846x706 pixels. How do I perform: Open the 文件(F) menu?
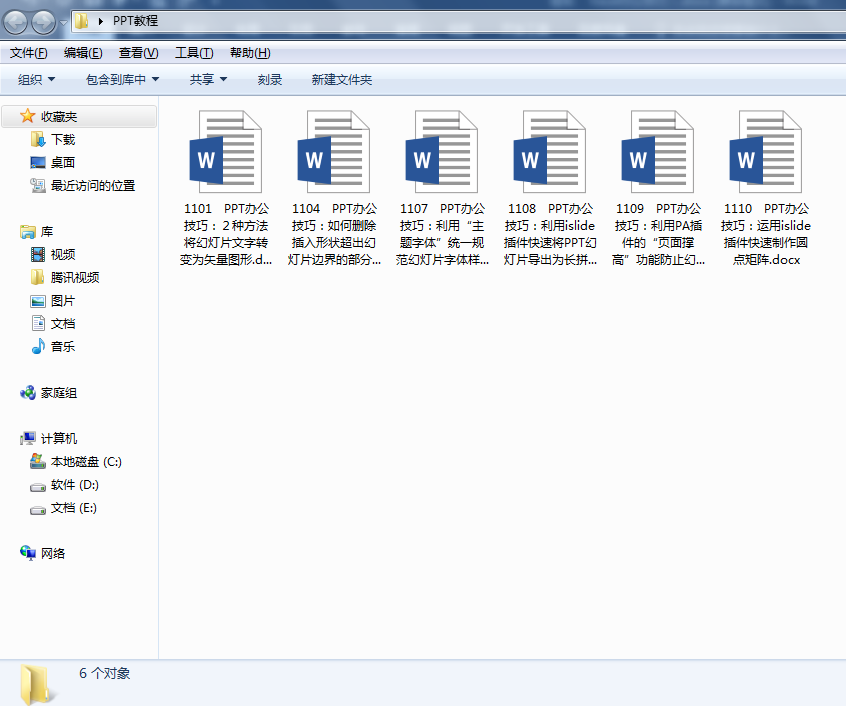[x=29, y=53]
